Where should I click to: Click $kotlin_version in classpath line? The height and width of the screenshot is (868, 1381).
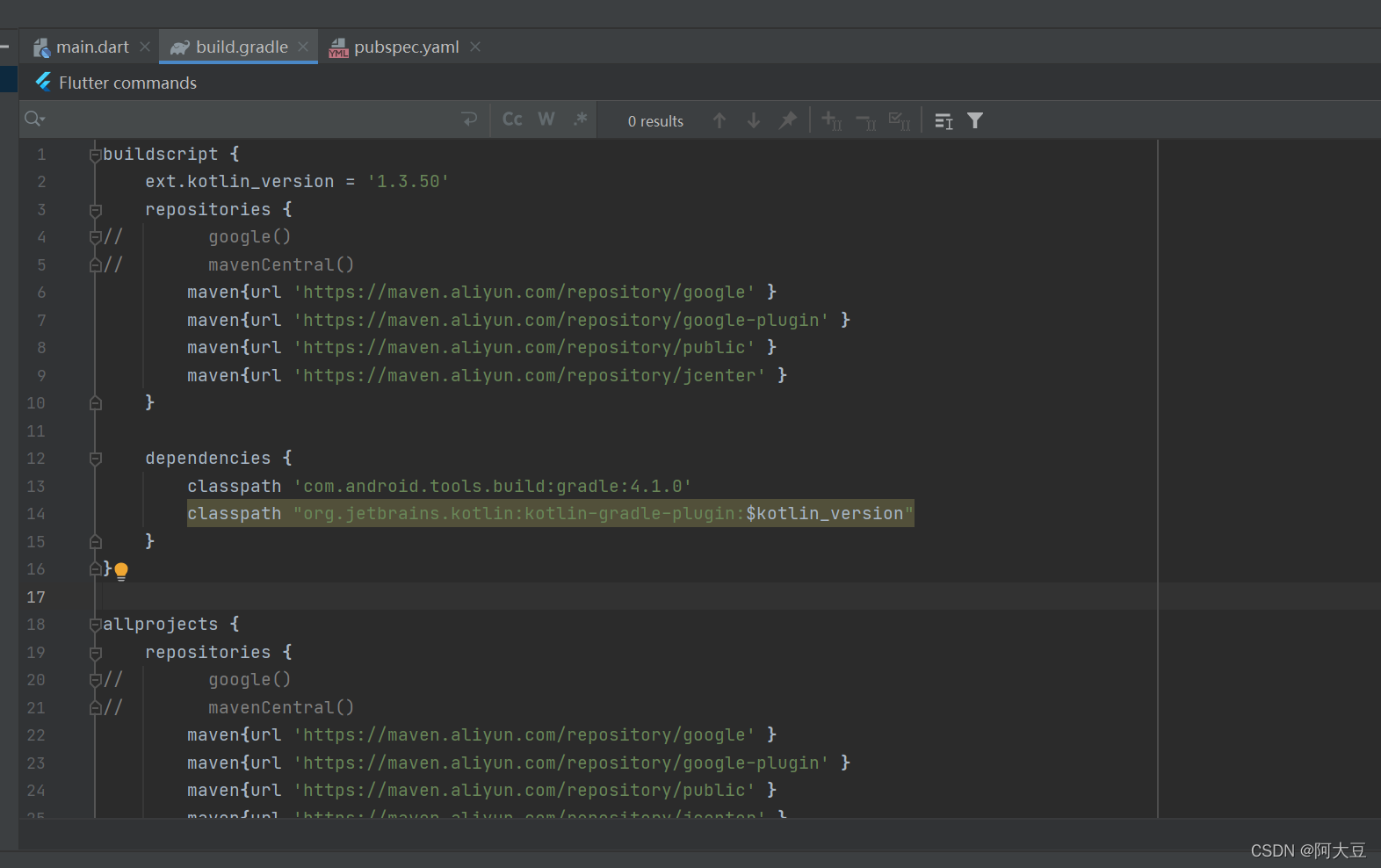[x=825, y=514]
